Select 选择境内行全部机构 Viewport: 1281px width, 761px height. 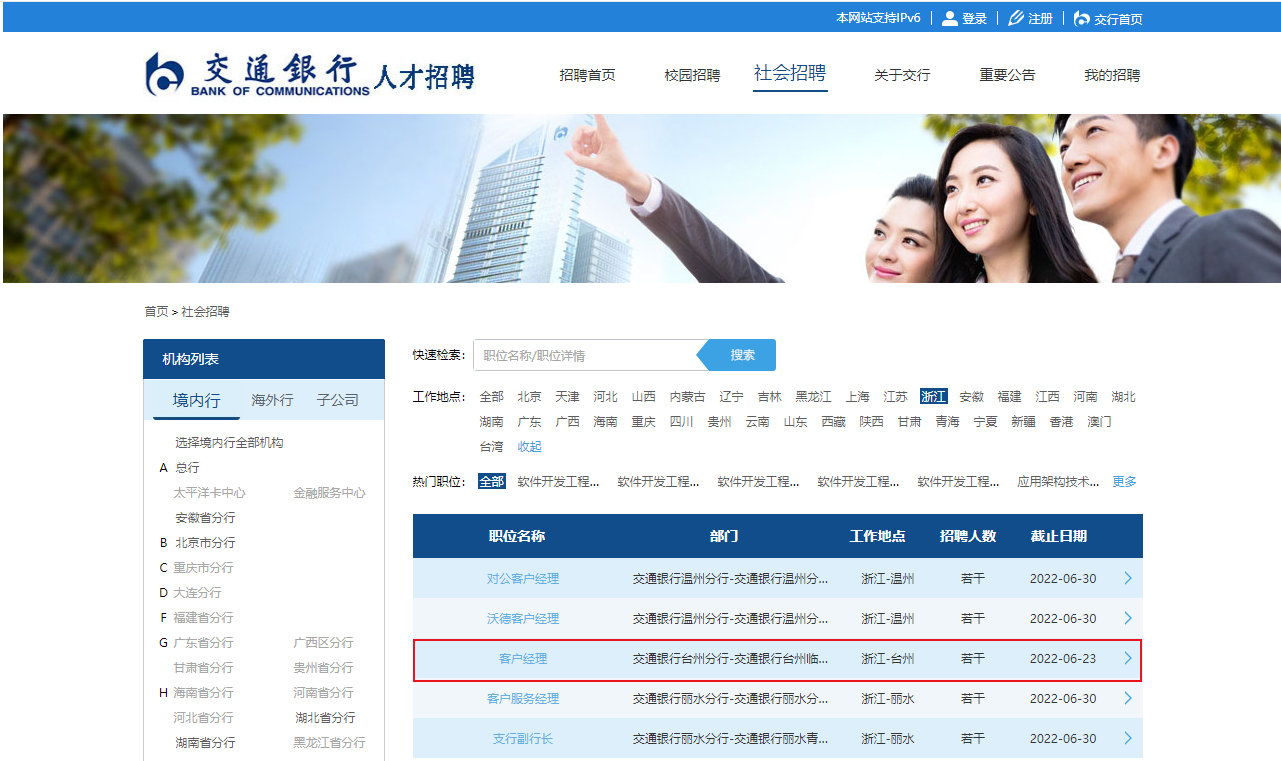(229, 442)
